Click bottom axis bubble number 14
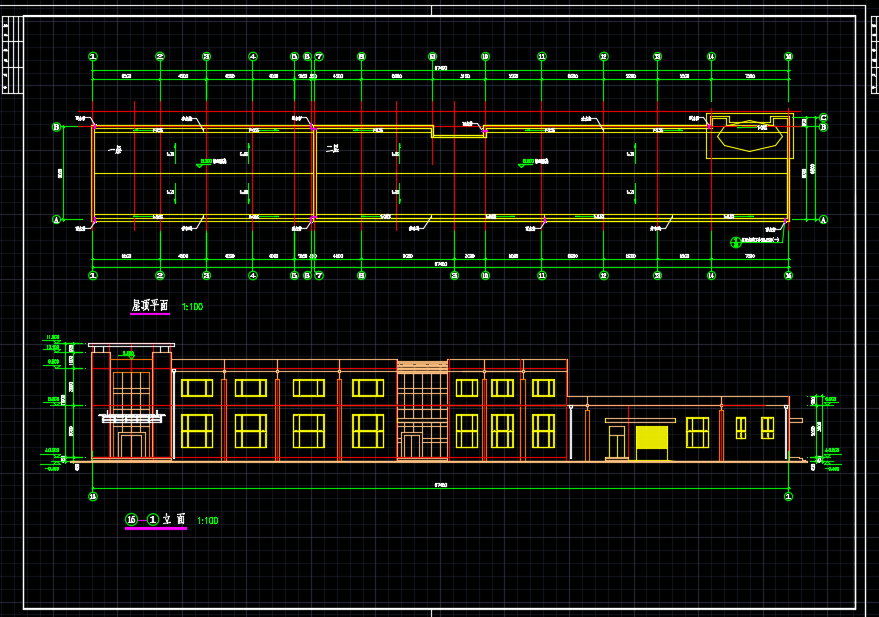This screenshot has width=879, height=617. coord(711,275)
